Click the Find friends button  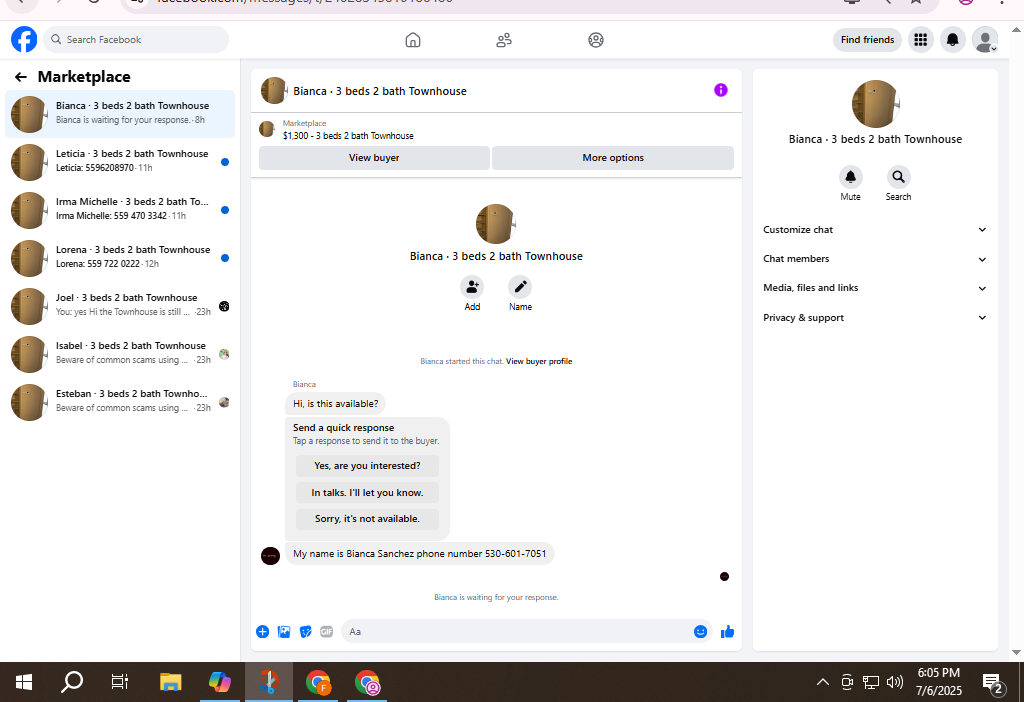click(x=867, y=40)
